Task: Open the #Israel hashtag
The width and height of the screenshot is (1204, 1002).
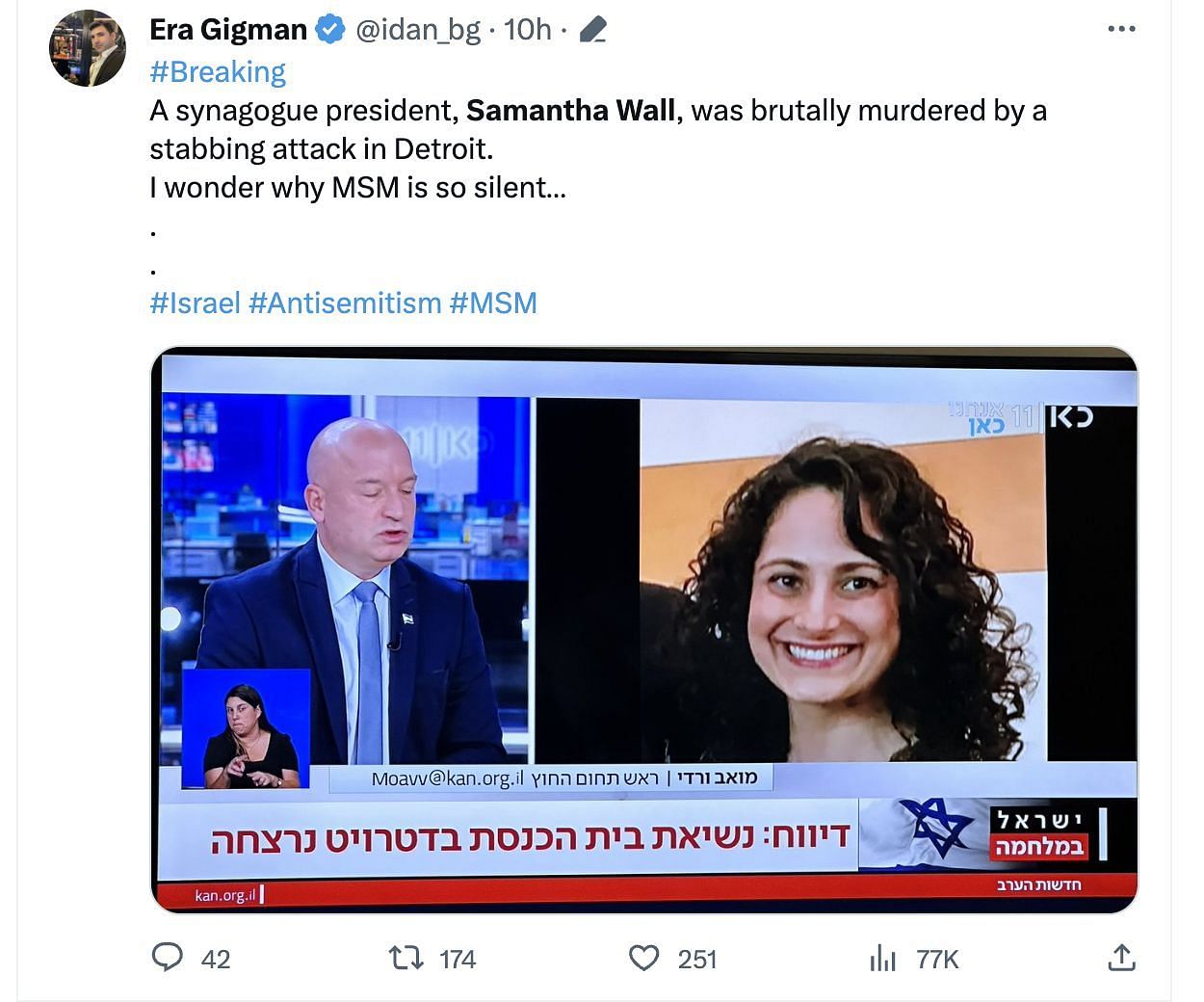Action: (195, 303)
